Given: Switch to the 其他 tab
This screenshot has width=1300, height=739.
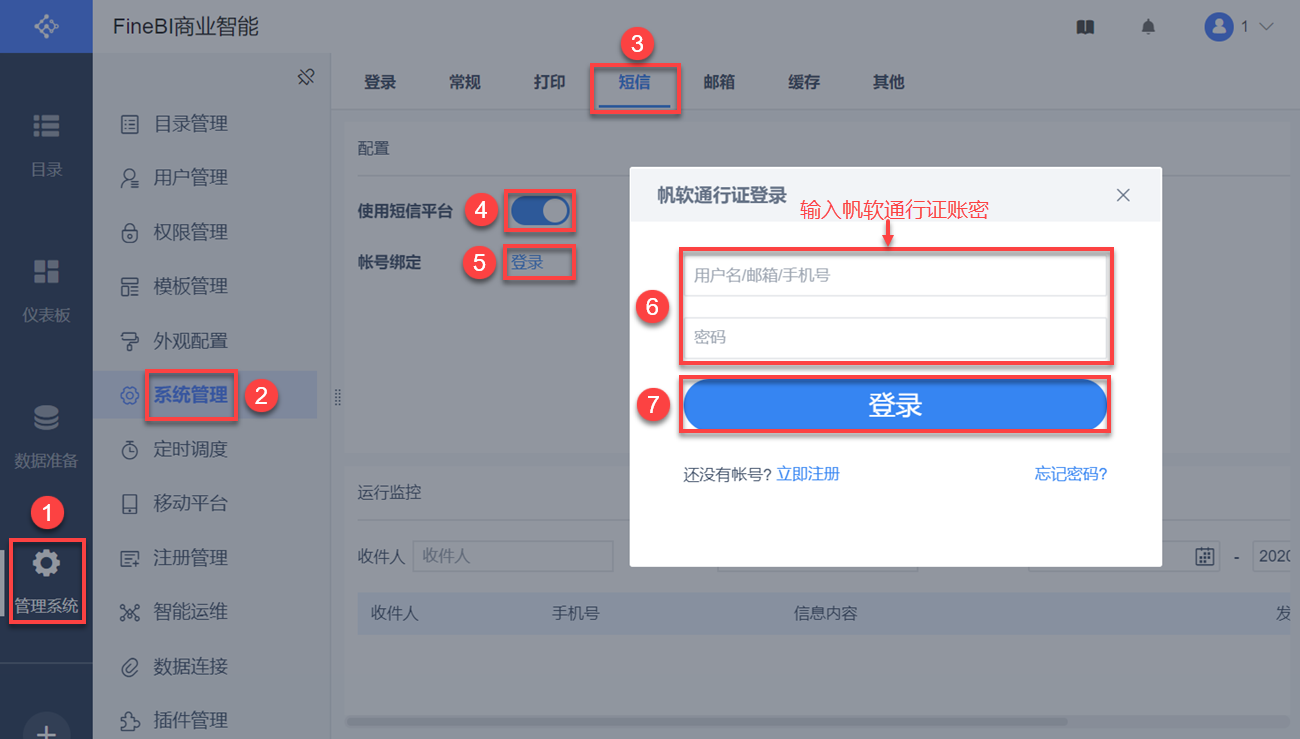Looking at the screenshot, I should pos(889,83).
